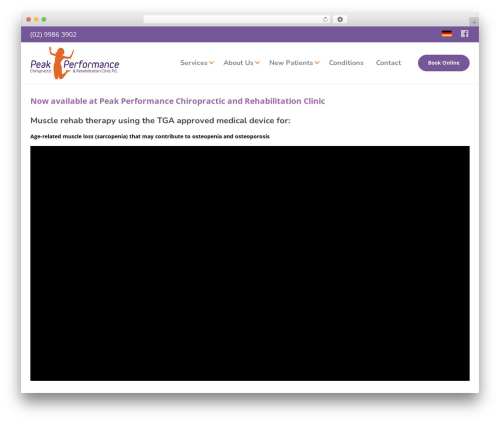Image resolution: width=500 pixels, height=423 pixels.
Task: Click the Peak Performance logo
Action: [75, 63]
